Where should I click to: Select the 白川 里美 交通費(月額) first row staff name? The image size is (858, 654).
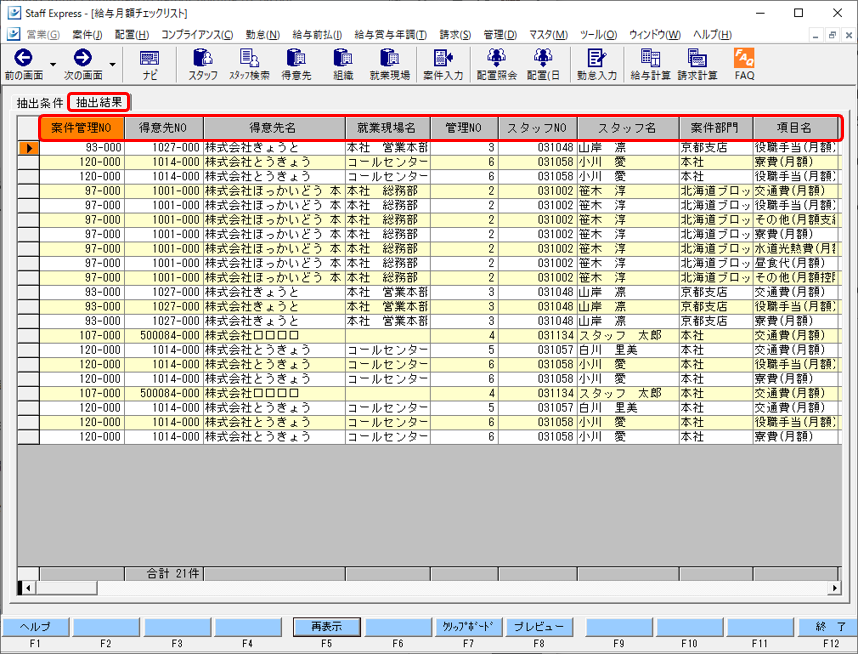pyautogui.click(x=628, y=350)
